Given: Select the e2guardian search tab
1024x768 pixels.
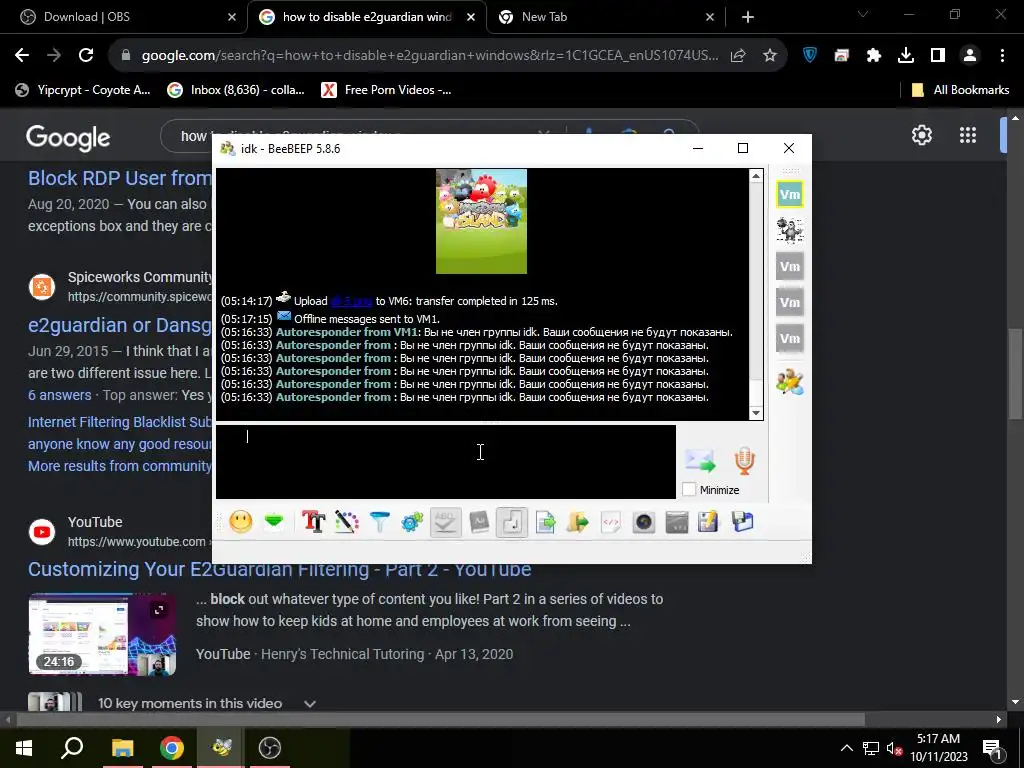Looking at the screenshot, I should coord(367,17).
